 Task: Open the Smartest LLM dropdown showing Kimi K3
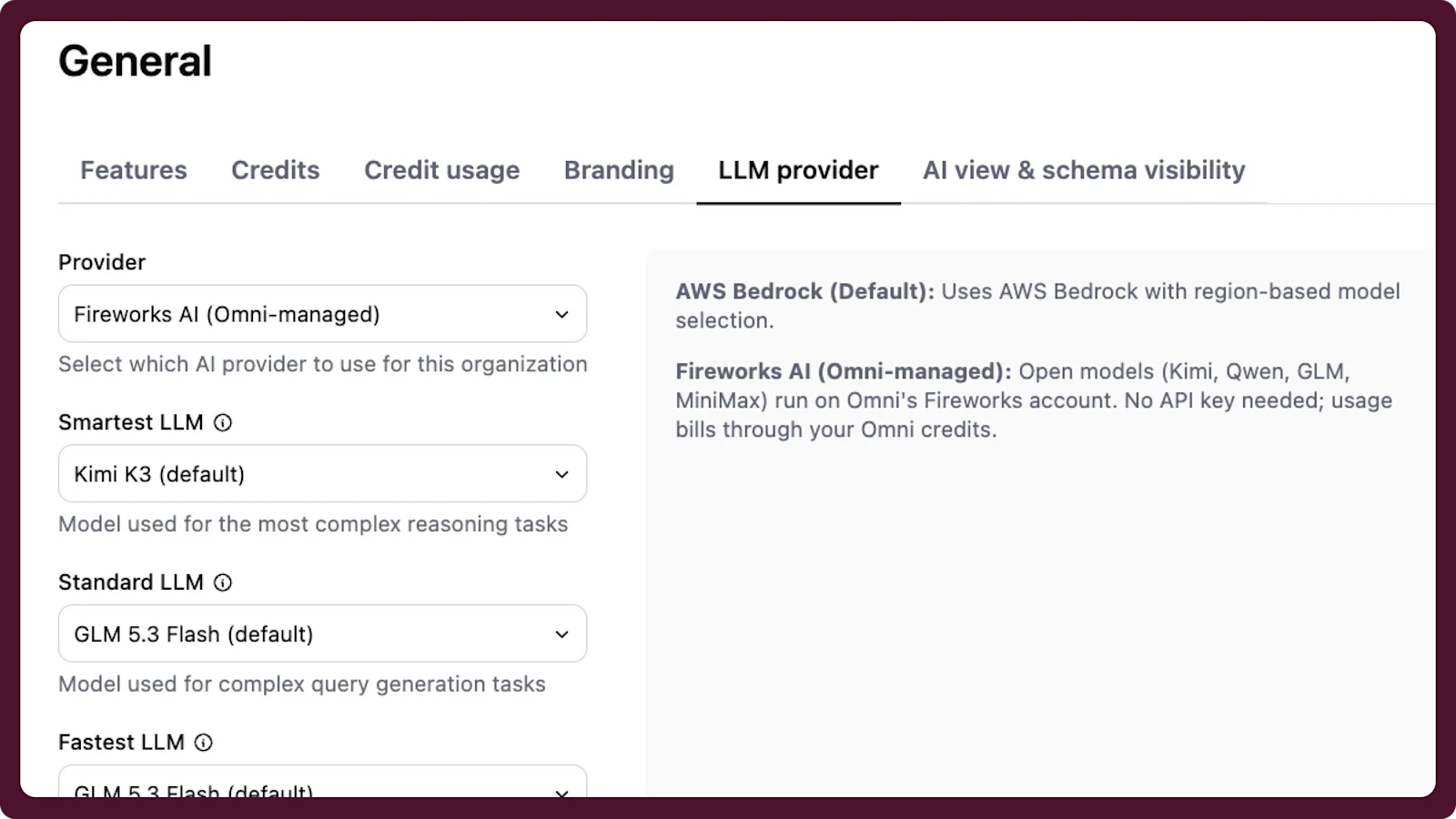tap(322, 474)
